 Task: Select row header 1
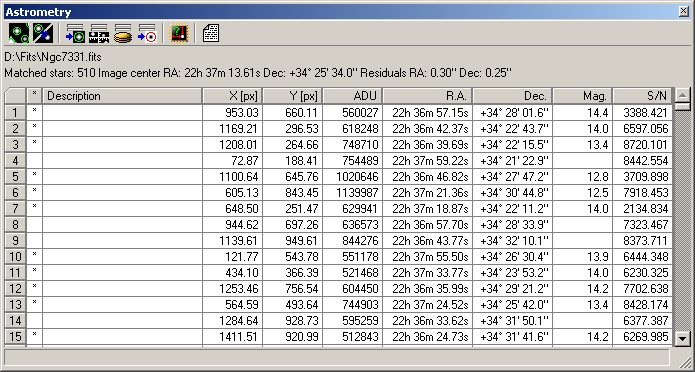(x=16, y=112)
